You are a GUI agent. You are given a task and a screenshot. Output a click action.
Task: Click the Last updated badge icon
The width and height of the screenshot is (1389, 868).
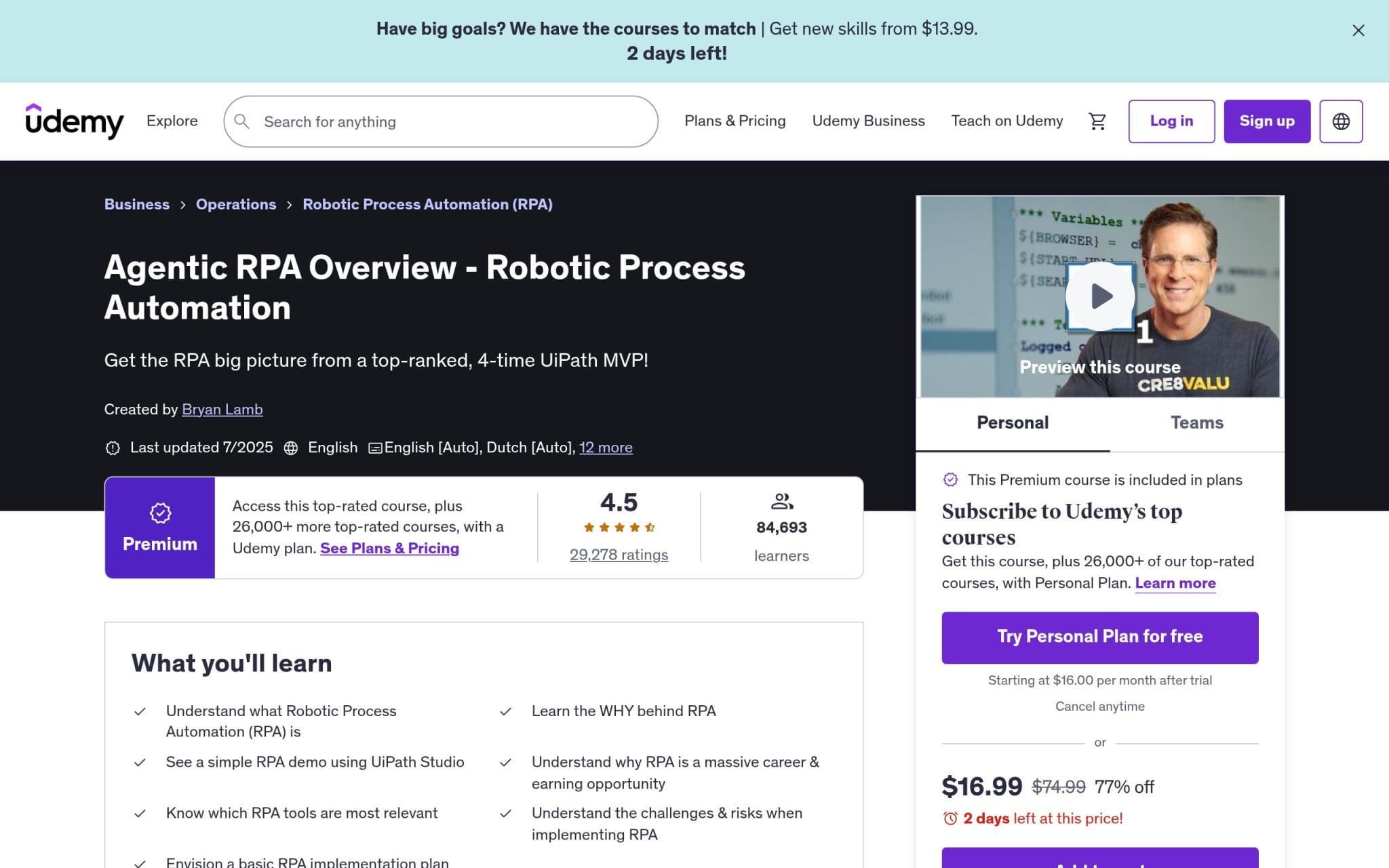point(113,448)
